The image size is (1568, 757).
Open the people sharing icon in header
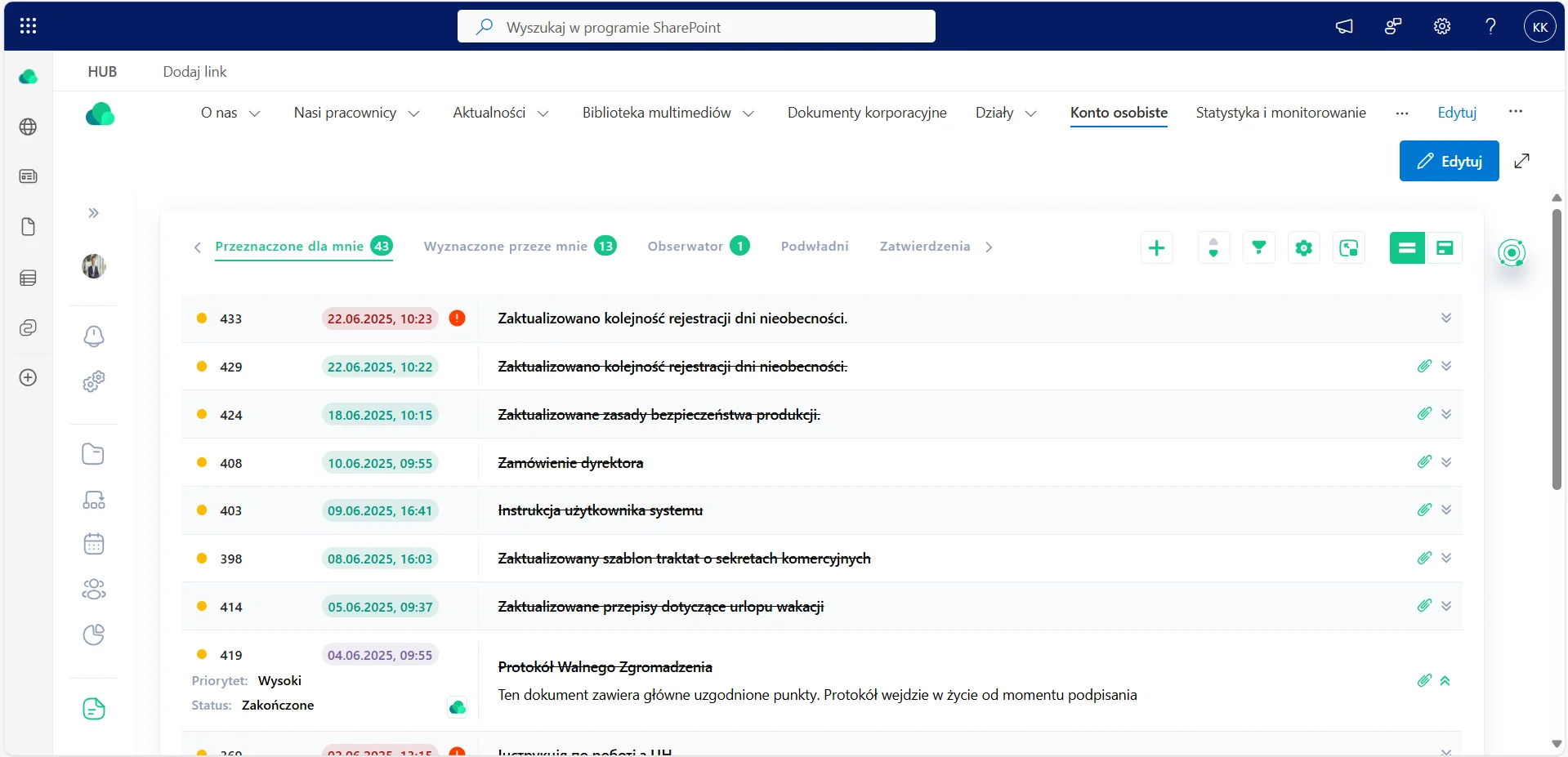click(1393, 27)
